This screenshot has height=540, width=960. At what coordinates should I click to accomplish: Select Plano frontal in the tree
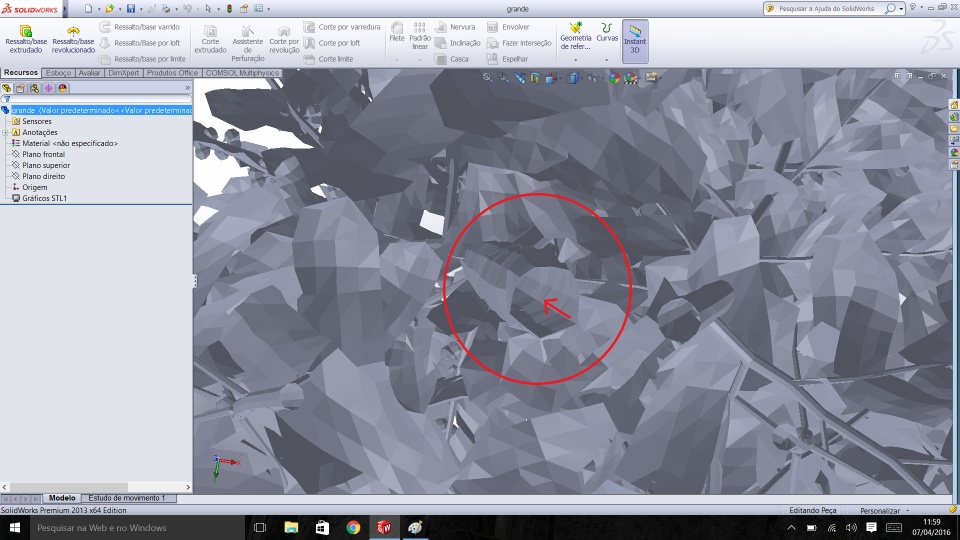[x=39, y=154]
